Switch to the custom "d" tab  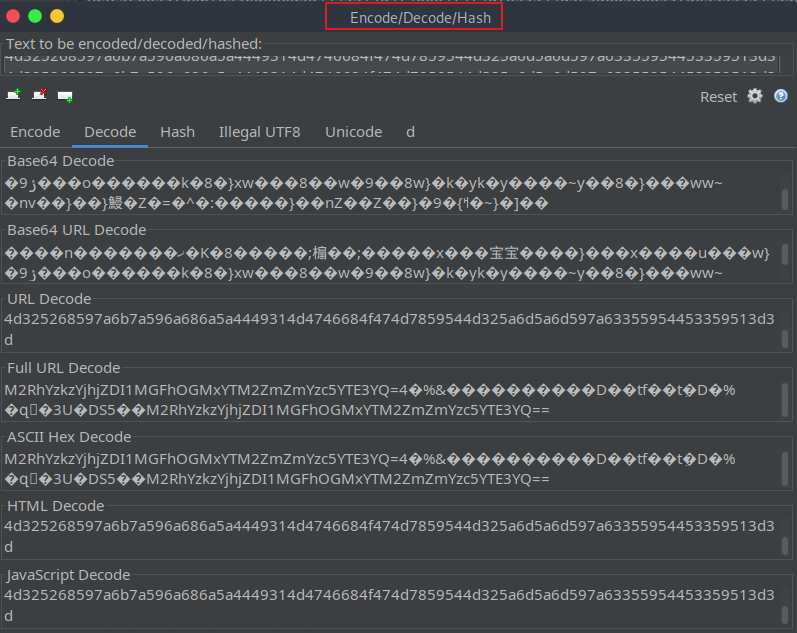[x=410, y=132]
